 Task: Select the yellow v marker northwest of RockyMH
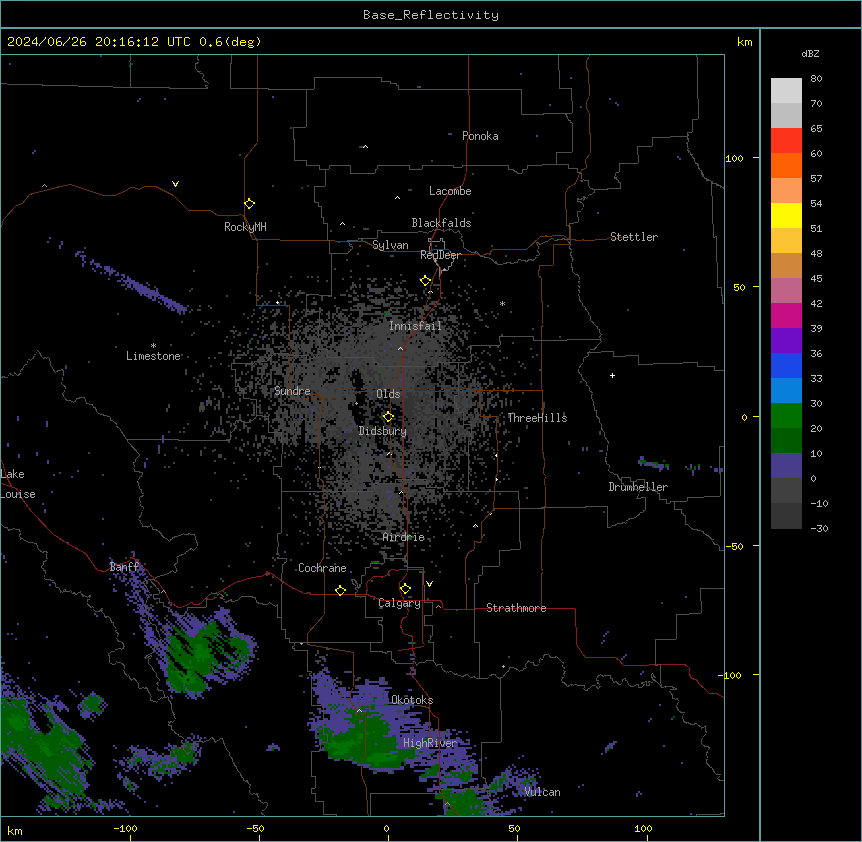coord(175,184)
